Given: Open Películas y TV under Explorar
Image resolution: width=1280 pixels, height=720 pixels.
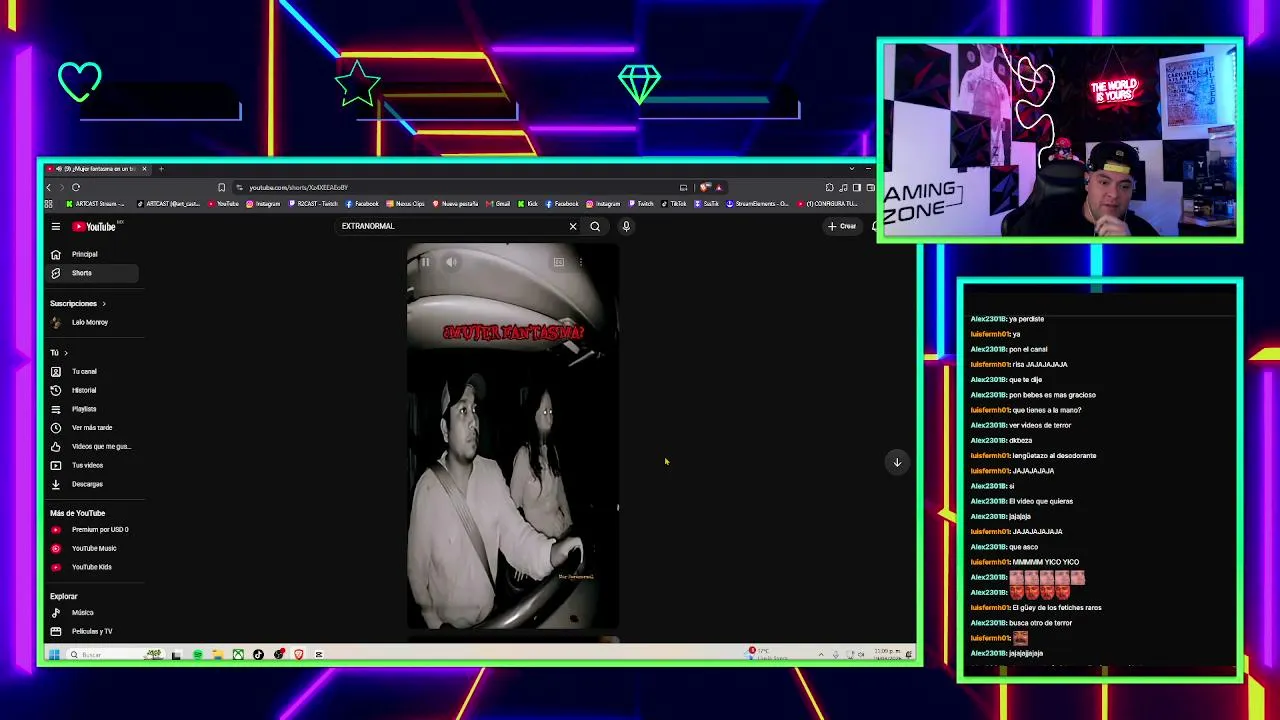Looking at the screenshot, I should click(92, 631).
